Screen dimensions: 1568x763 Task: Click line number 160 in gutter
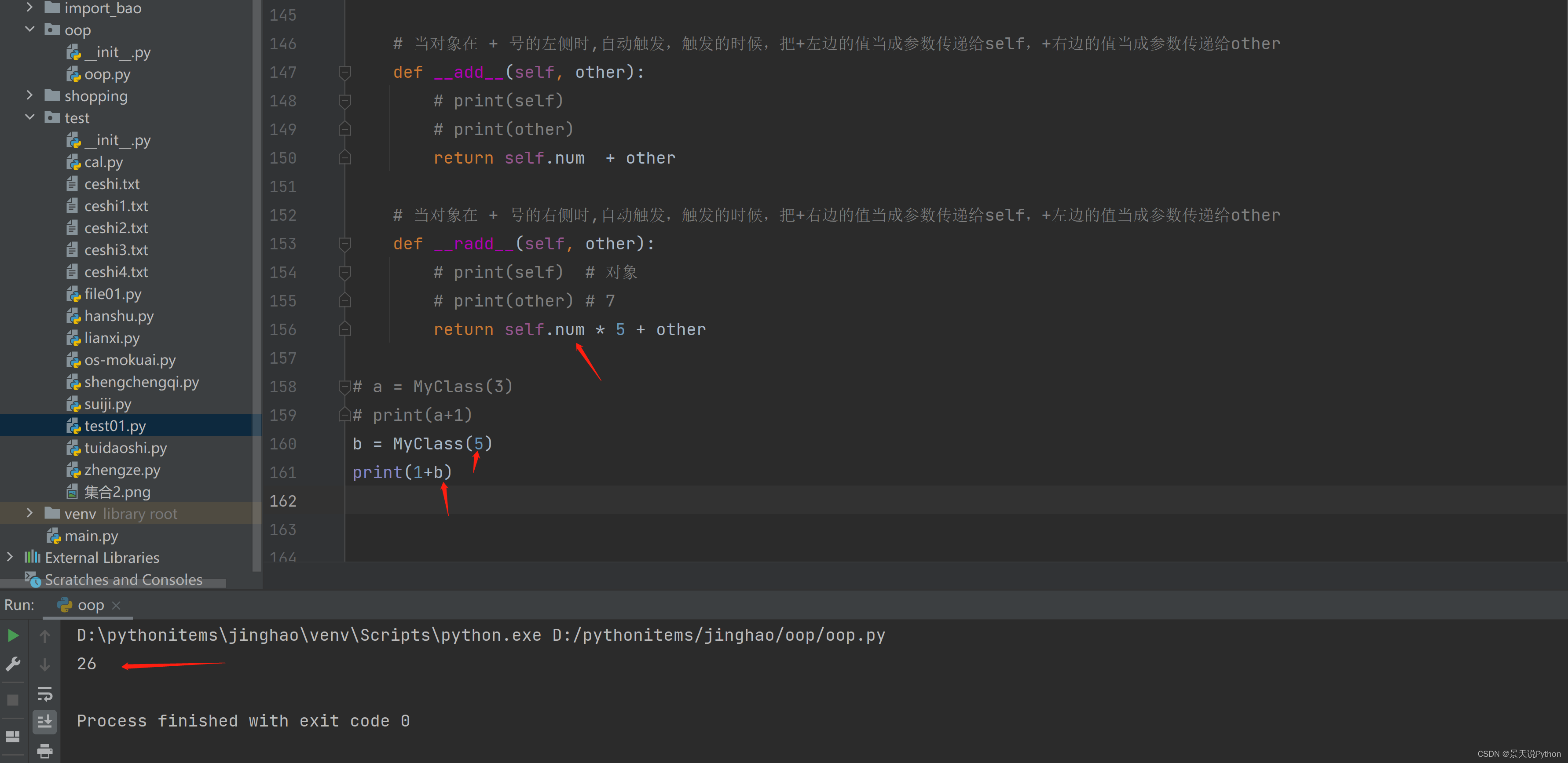pos(283,444)
